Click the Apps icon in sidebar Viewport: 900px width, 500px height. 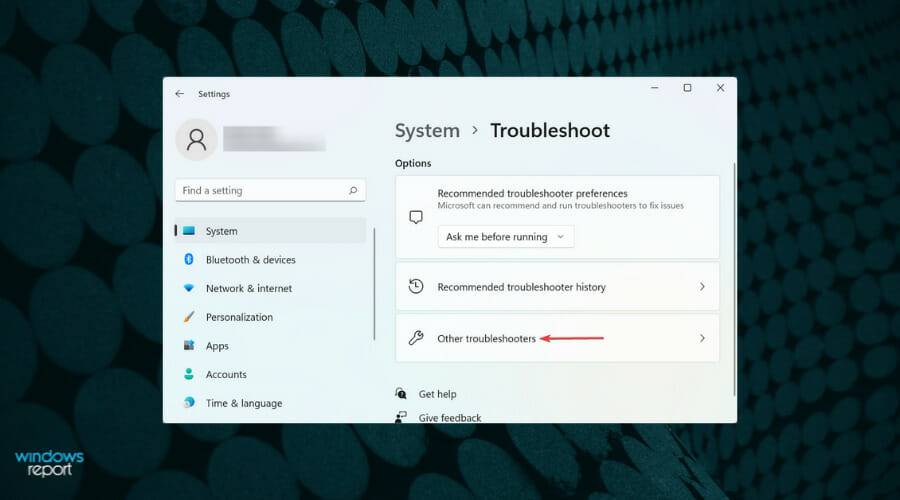(x=188, y=346)
